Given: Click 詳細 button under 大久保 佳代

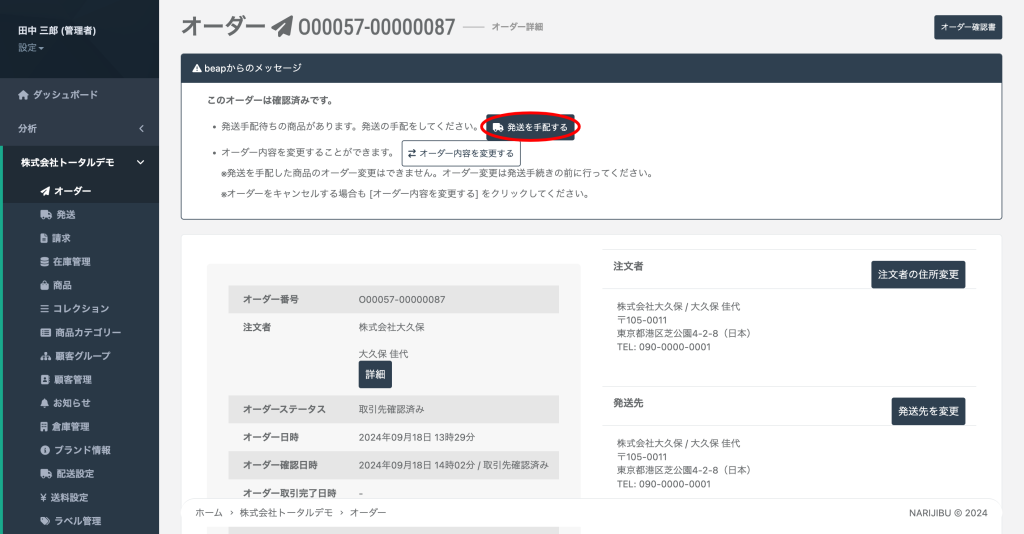Looking at the screenshot, I should click(375, 374).
